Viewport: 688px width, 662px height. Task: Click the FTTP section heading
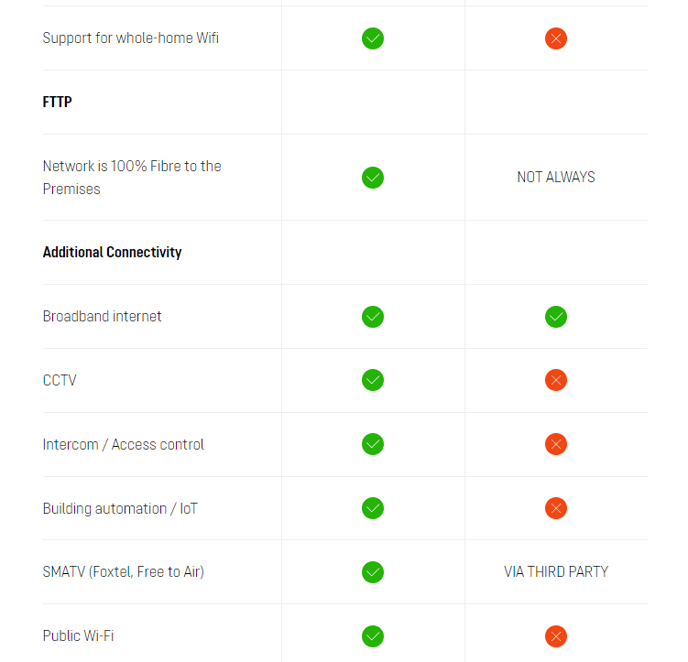[x=57, y=102]
